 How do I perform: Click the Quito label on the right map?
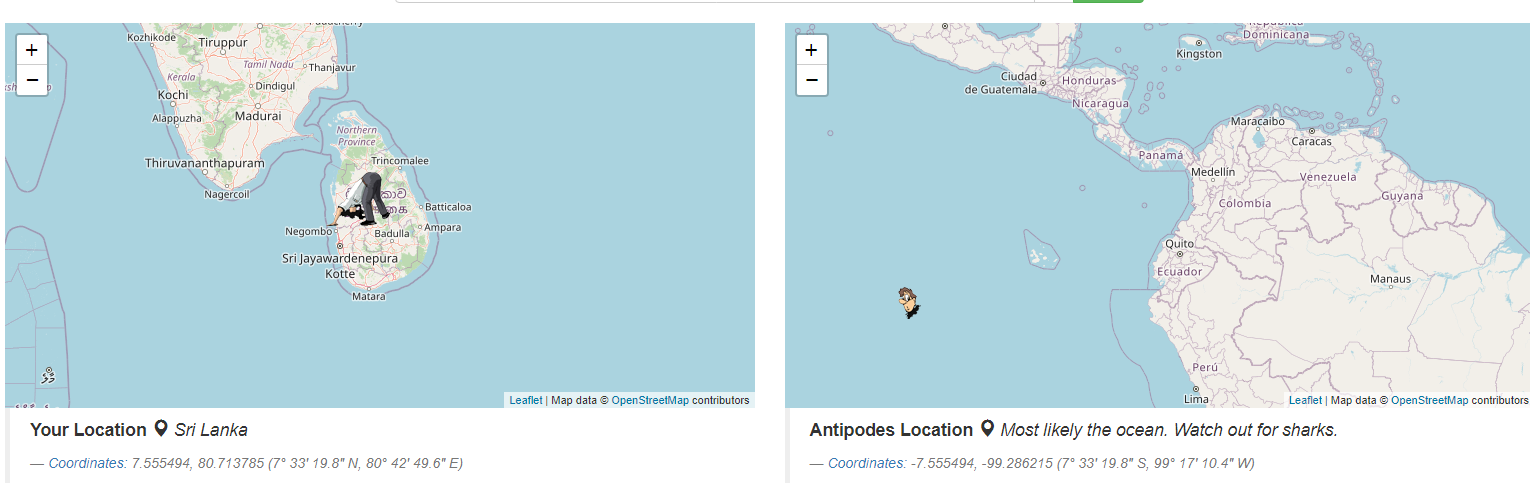[x=1180, y=244]
